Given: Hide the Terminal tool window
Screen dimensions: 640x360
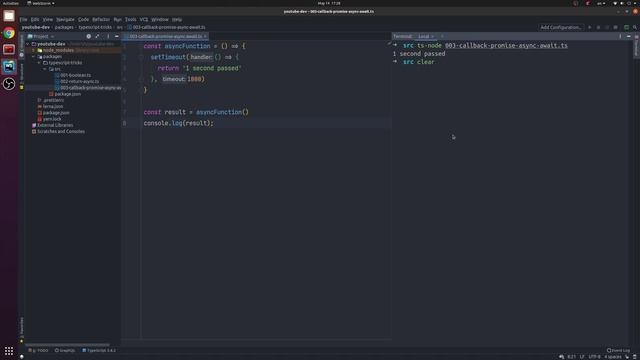Looking at the screenshot, I should point(629,36).
